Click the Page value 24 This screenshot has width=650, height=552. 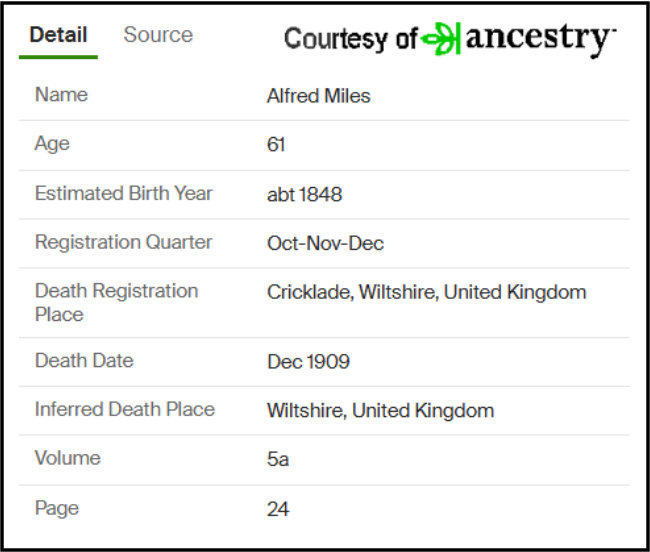click(278, 509)
